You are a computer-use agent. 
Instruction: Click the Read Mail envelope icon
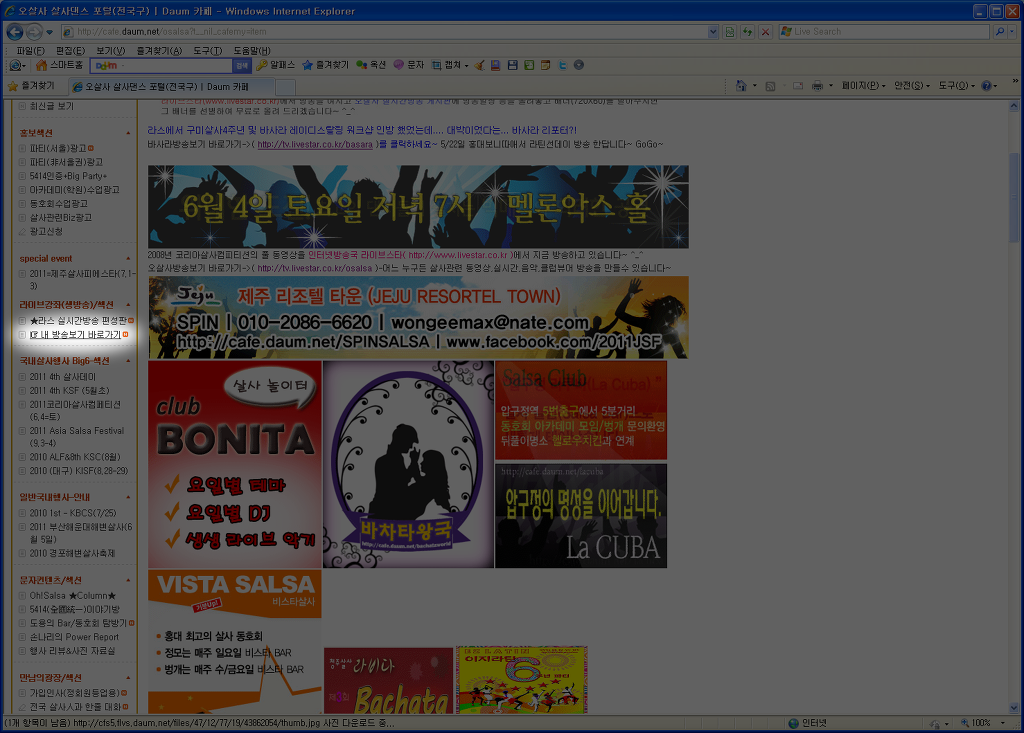797,86
